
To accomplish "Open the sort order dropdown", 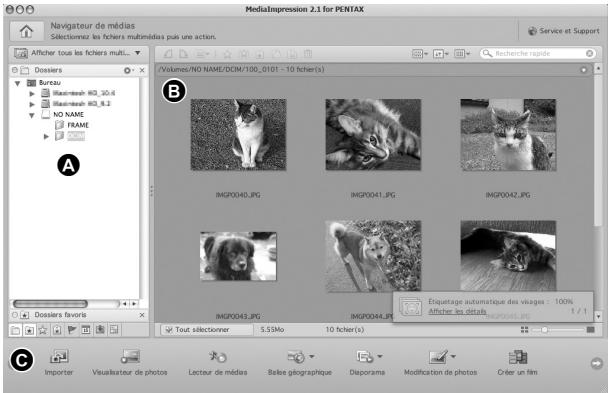I will (441, 54).
